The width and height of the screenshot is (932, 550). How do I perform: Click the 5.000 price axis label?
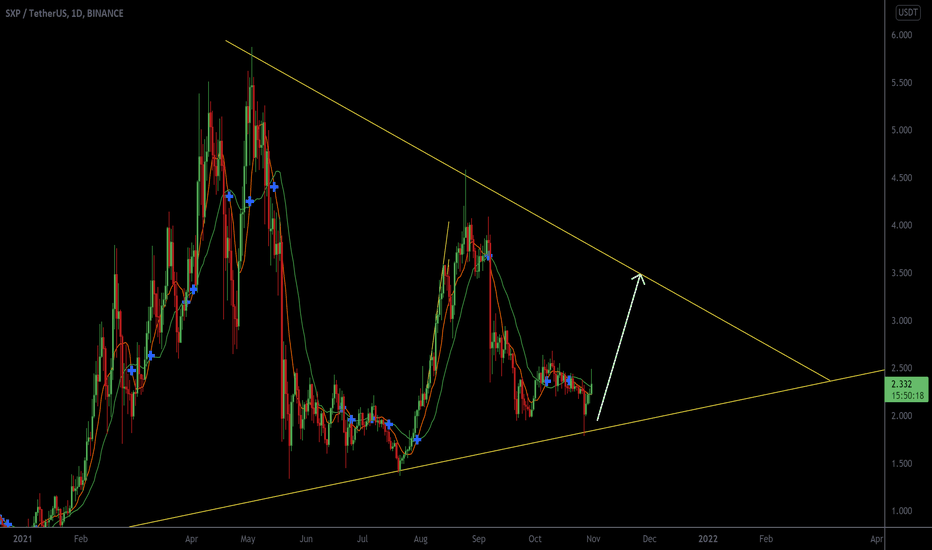901,130
